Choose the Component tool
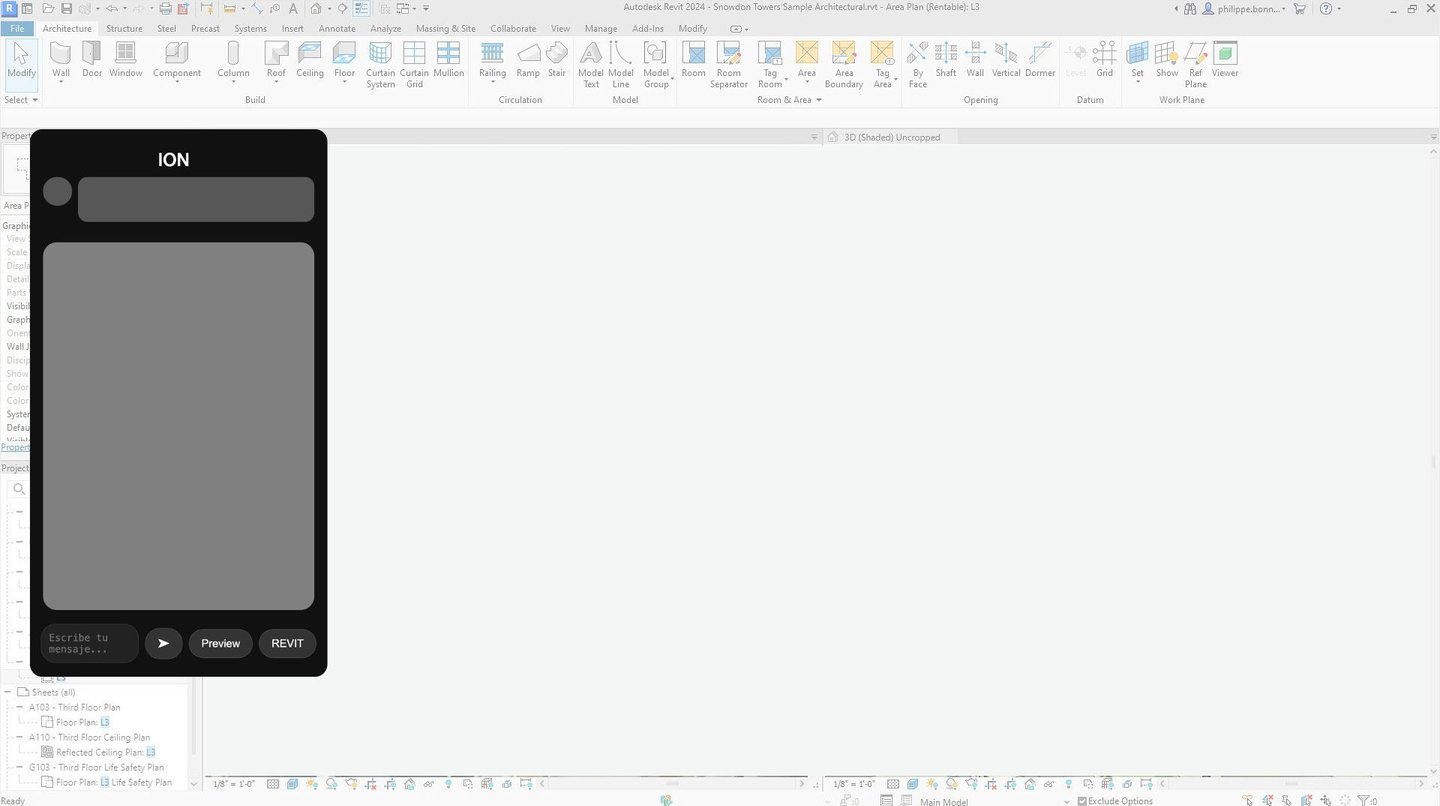 pyautogui.click(x=177, y=60)
